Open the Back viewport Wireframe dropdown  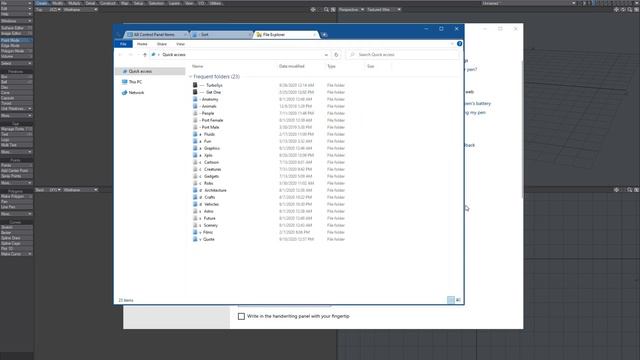coord(80,190)
